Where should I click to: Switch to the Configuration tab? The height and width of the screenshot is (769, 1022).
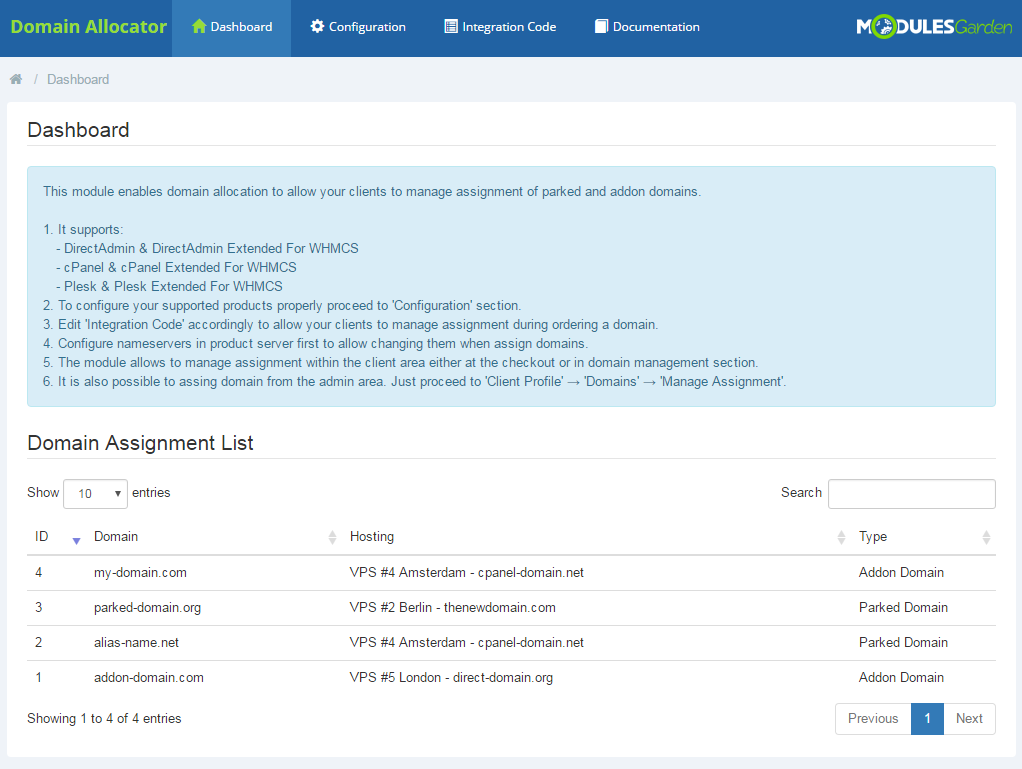[x=357, y=27]
